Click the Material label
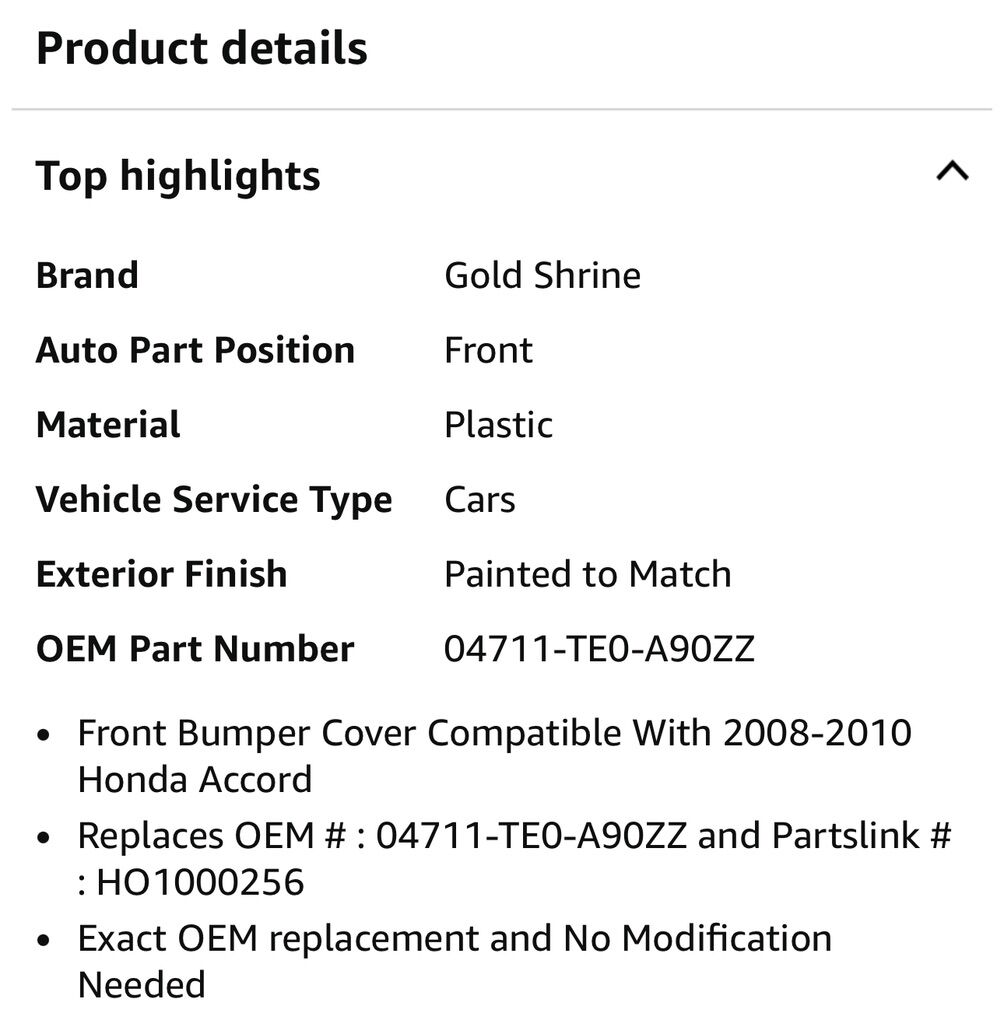The width and height of the screenshot is (1004, 1020). click(x=108, y=425)
